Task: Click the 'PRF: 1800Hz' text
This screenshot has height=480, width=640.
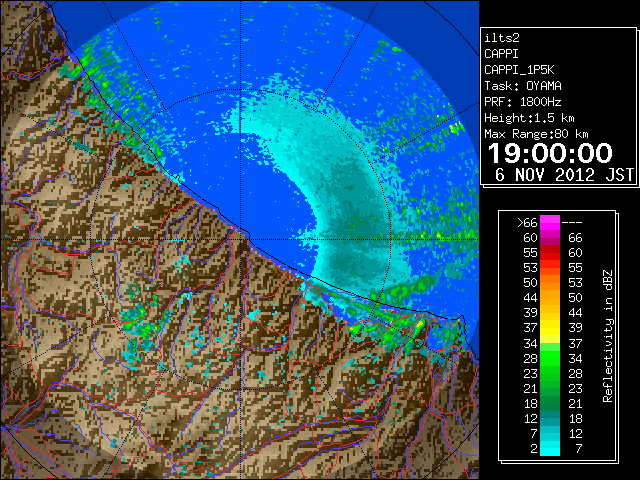Action: pyautogui.click(x=523, y=102)
